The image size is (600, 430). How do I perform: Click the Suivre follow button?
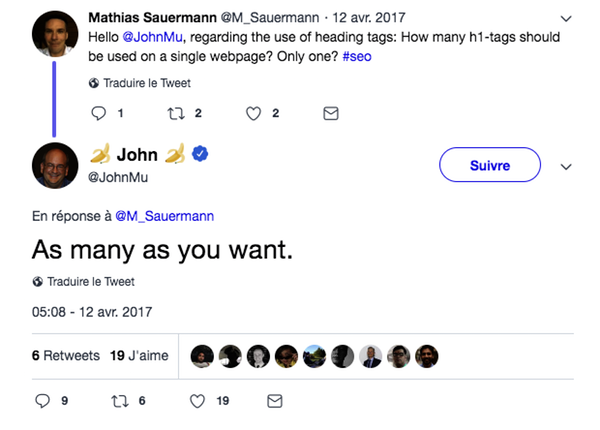click(x=490, y=165)
